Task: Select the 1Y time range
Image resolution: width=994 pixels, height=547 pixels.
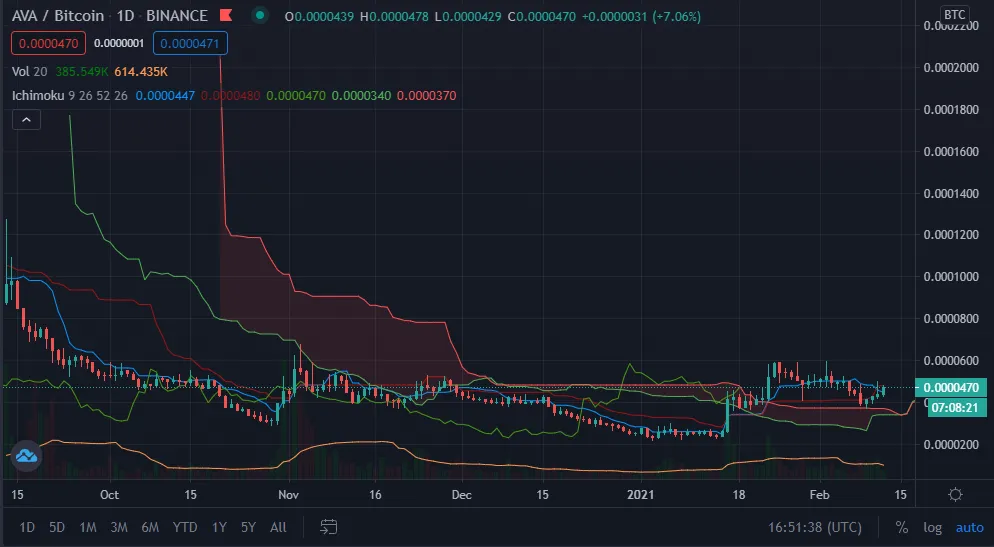Action: (x=219, y=527)
